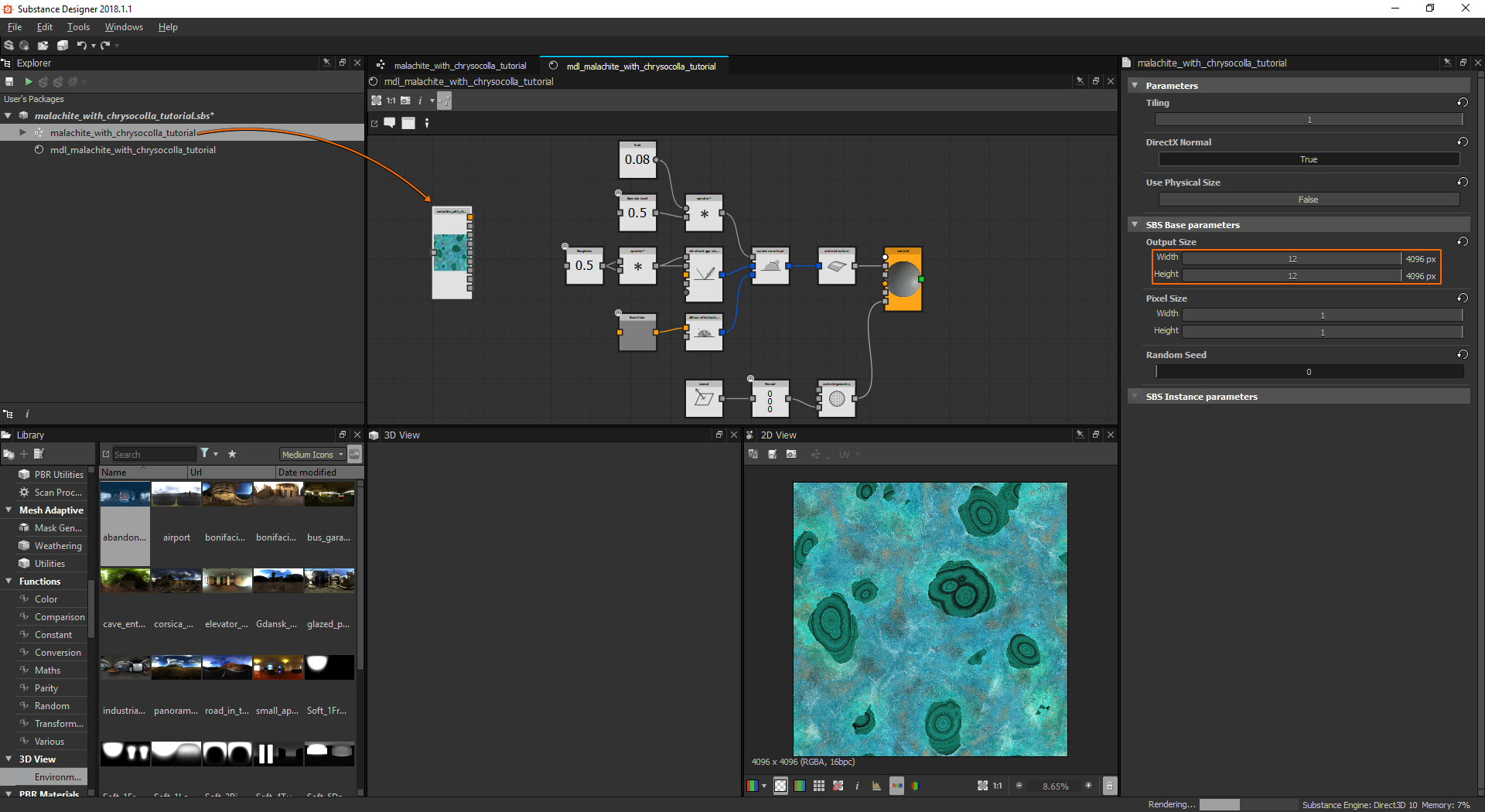This screenshot has height=812, width=1485.
Task: Fit the 2D View image to window
Action: pos(982,786)
